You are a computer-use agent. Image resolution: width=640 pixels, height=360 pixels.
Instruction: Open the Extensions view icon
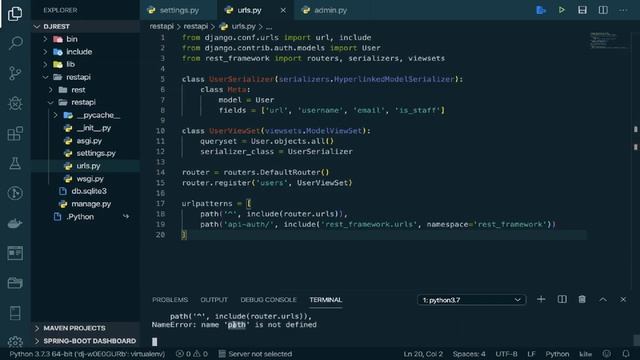pyautogui.click(x=15, y=133)
